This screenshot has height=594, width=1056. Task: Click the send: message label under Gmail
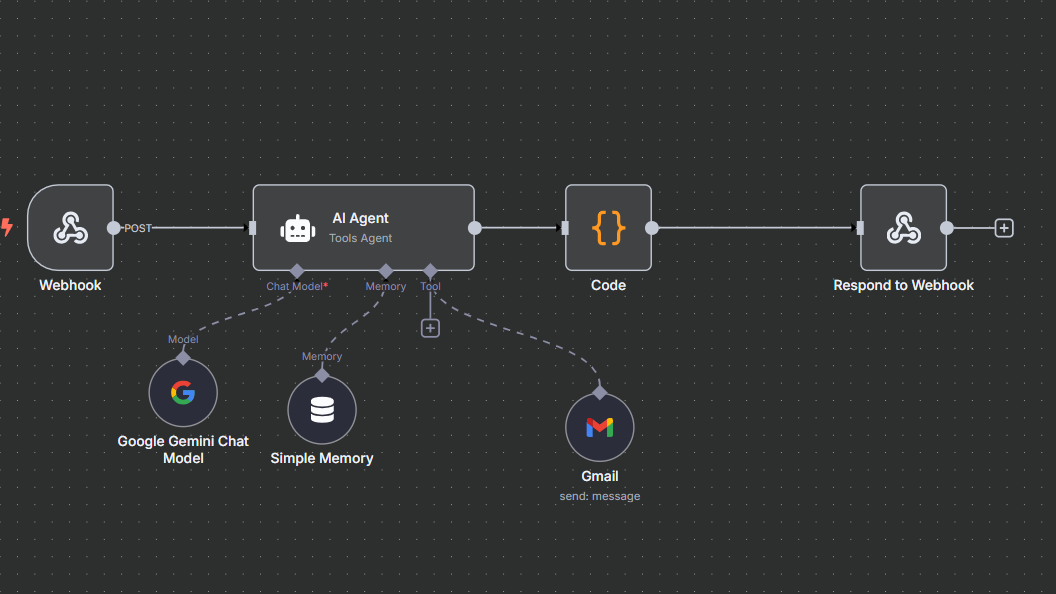coord(599,495)
